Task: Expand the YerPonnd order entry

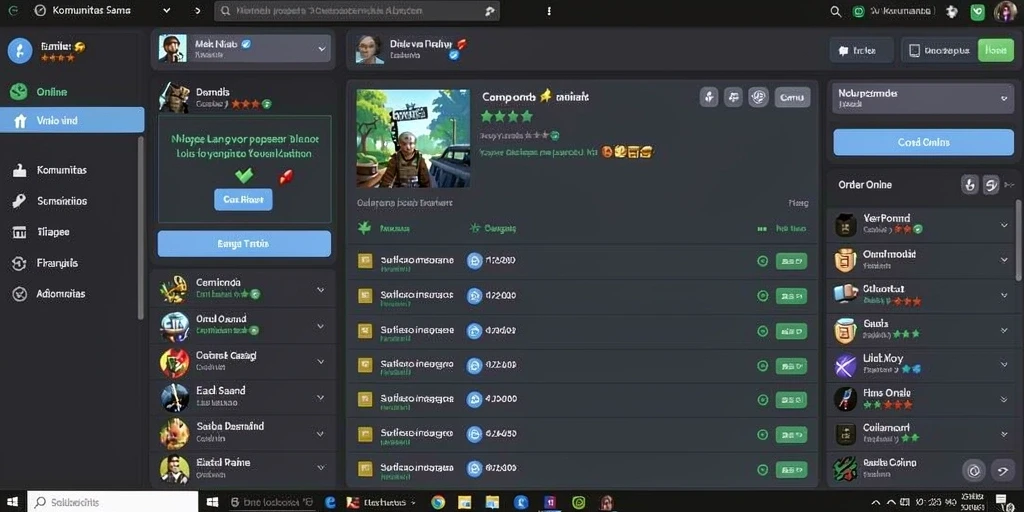Action: (1004, 225)
